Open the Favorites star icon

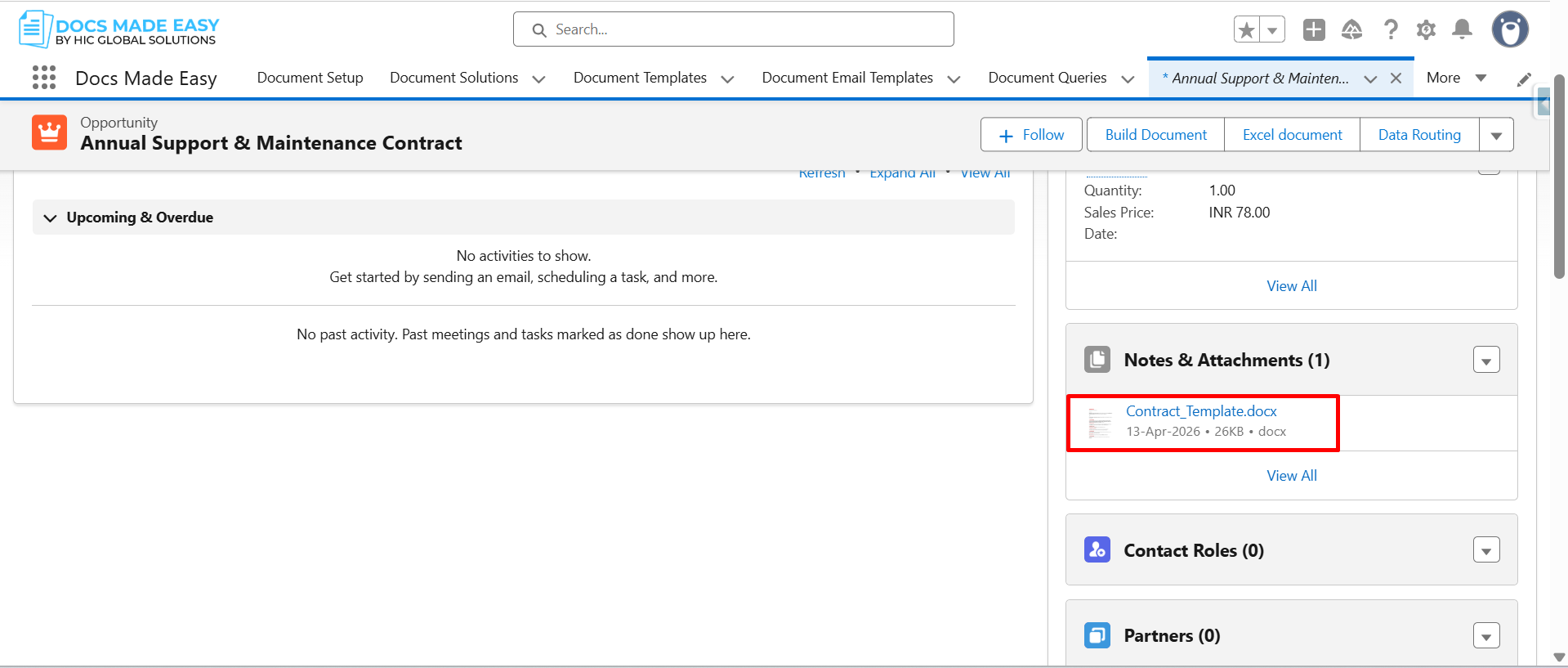click(x=1247, y=30)
